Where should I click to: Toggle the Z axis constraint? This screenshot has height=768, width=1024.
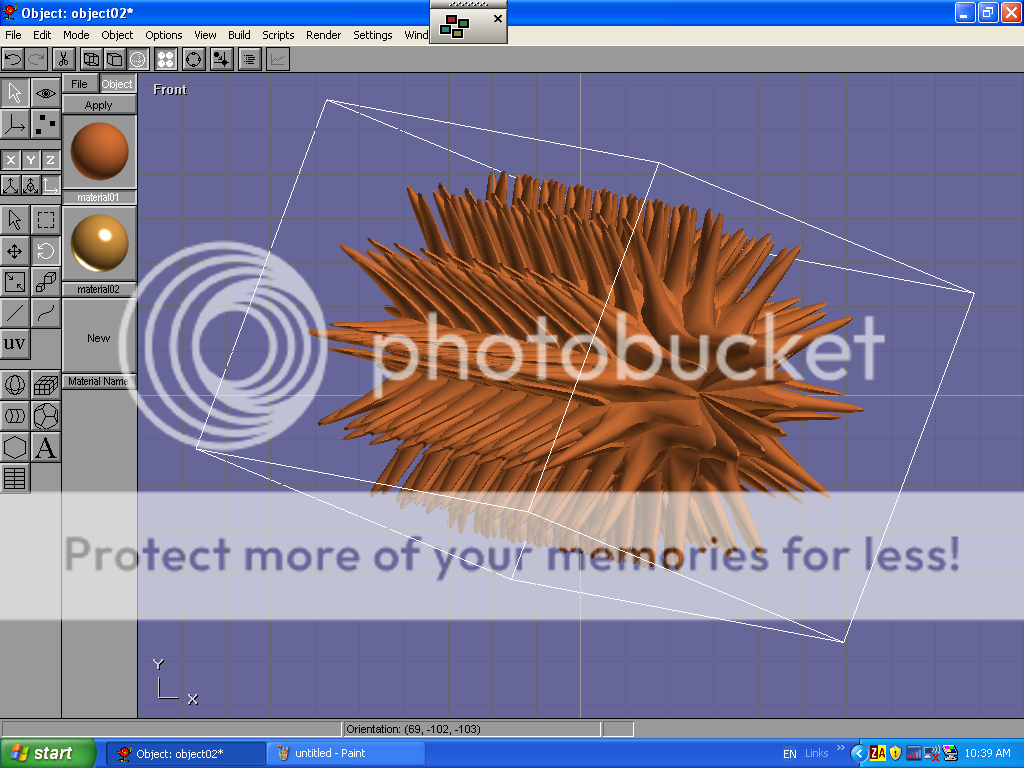50,159
